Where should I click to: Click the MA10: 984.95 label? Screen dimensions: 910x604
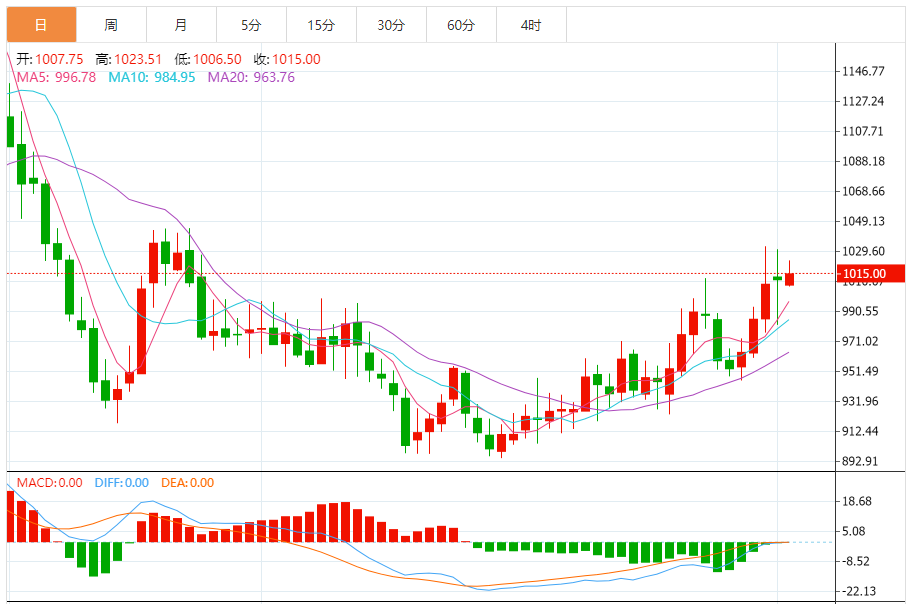(151, 77)
